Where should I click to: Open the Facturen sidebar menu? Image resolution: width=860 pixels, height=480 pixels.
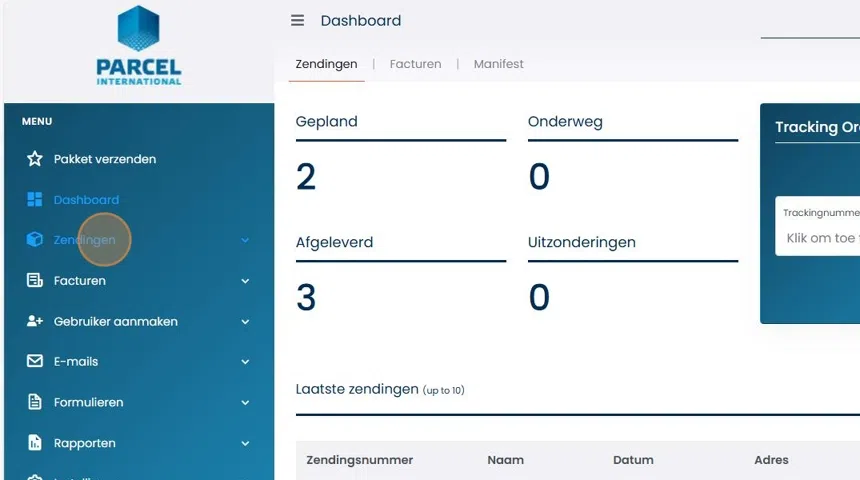click(x=80, y=280)
